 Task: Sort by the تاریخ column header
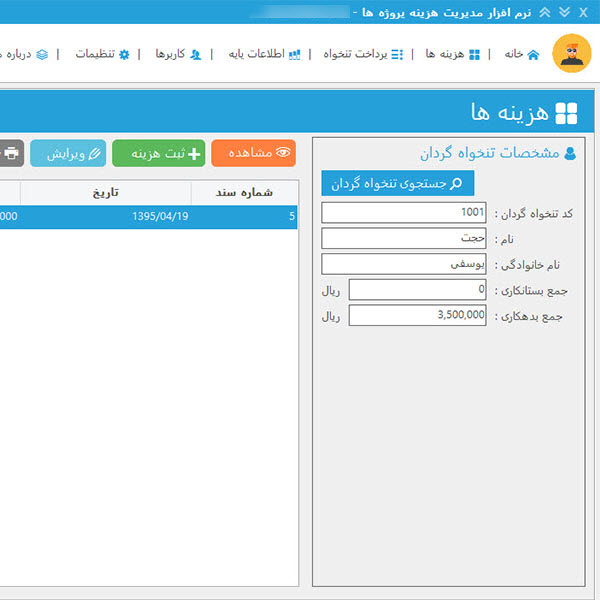pos(105,192)
